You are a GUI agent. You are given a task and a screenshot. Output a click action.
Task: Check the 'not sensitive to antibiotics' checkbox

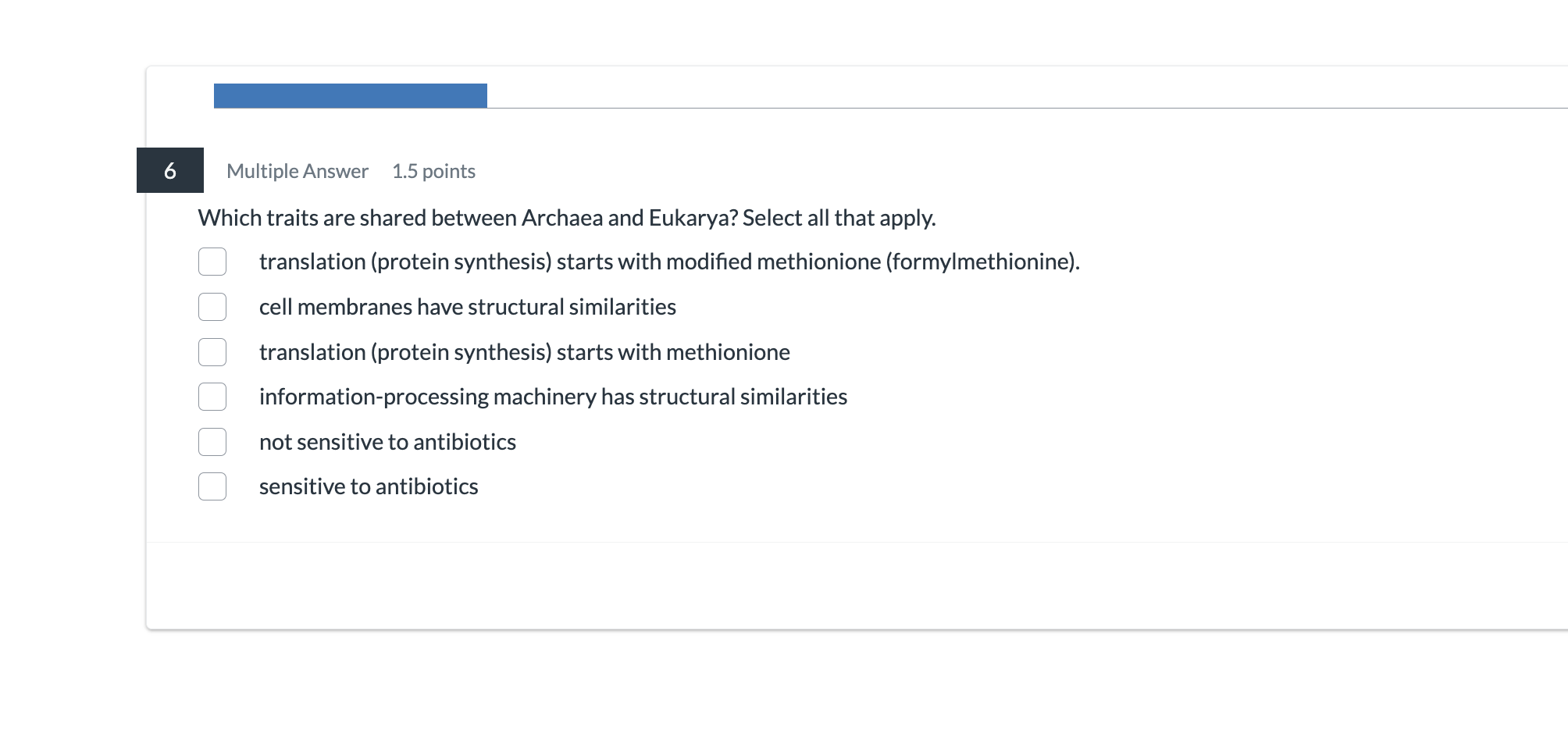point(212,442)
